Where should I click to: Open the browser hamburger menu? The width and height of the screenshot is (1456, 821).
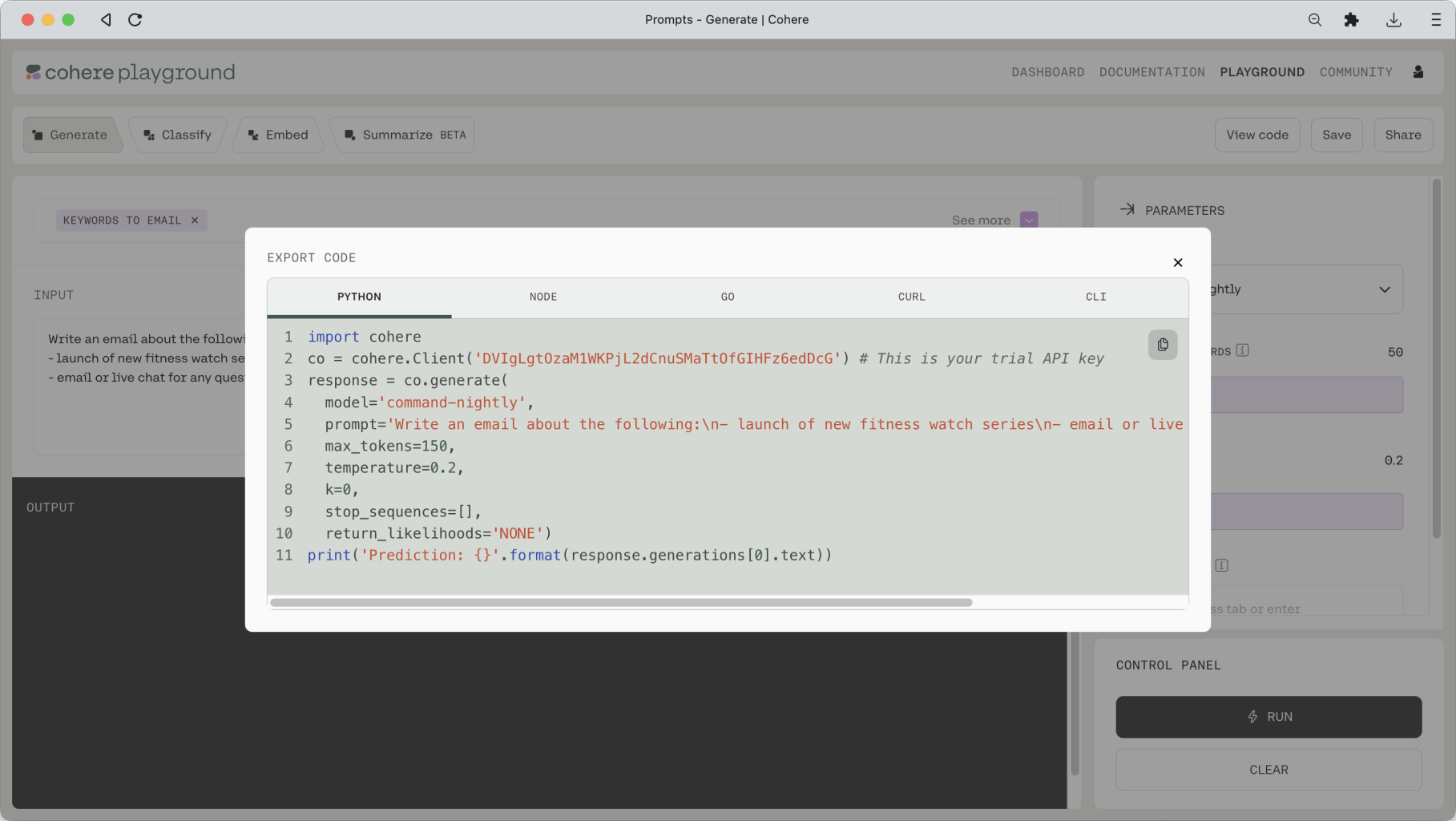pos(1435,20)
